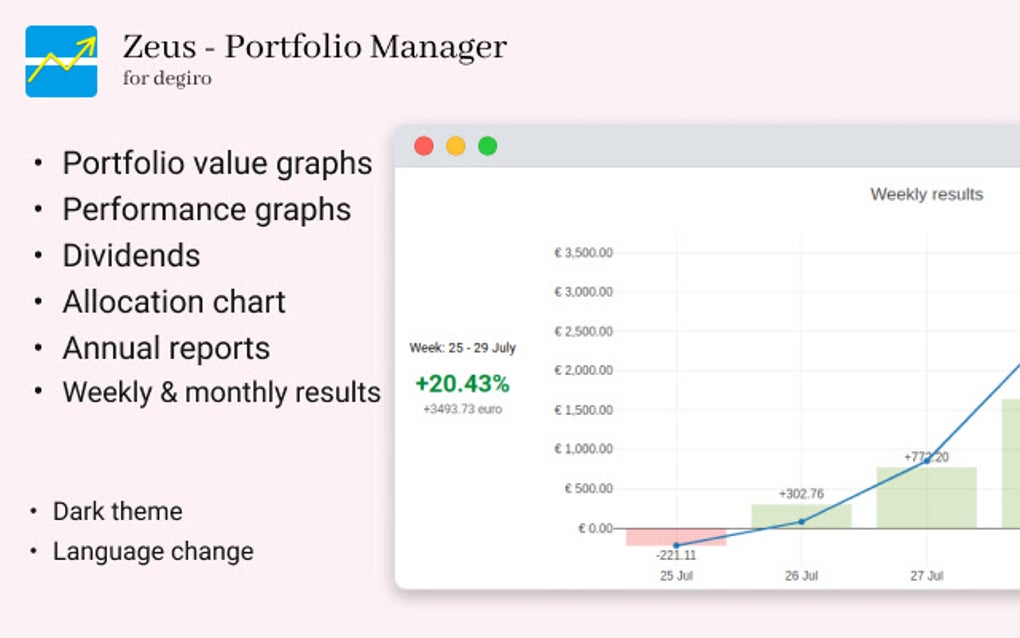Click the red close window button
1020x638 pixels.
point(424,146)
